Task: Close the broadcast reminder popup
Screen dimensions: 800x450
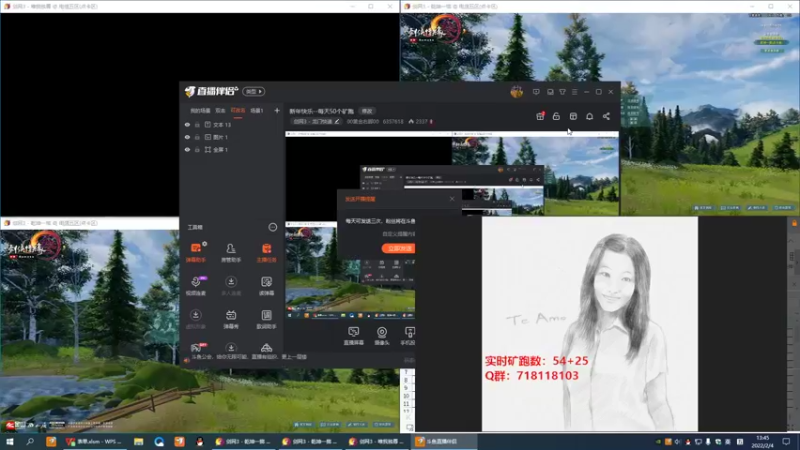Action: pyautogui.click(x=452, y=198)
